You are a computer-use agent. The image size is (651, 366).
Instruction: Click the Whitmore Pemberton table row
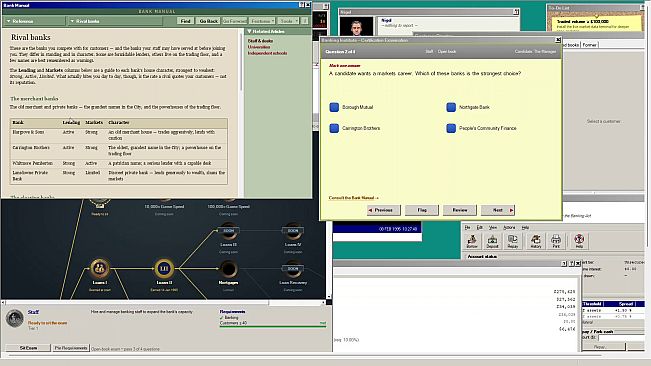click(x=119, y=163)
